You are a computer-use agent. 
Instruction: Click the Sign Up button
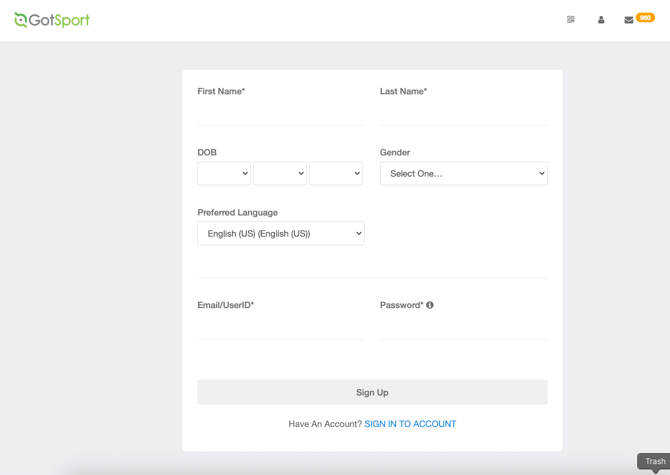click(x=372, y=392)
